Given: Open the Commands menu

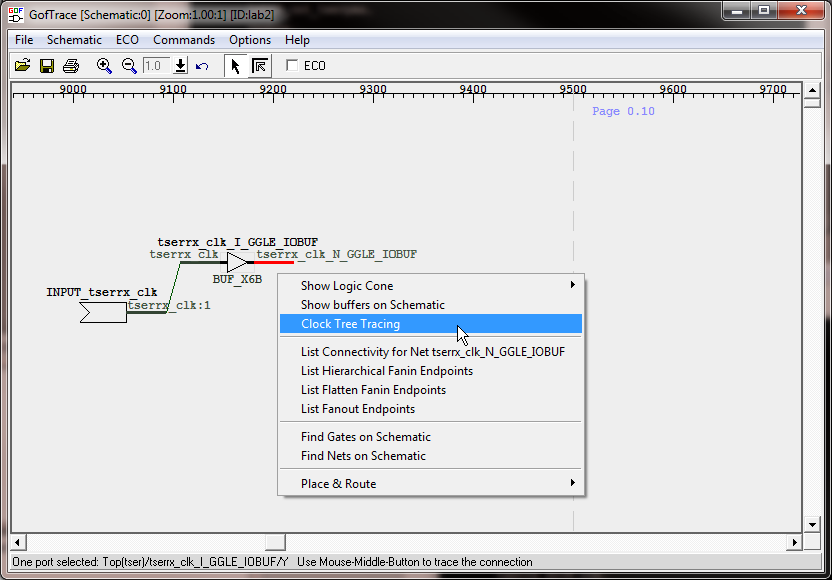Looking at the screenshot, I should click(184, 40).
